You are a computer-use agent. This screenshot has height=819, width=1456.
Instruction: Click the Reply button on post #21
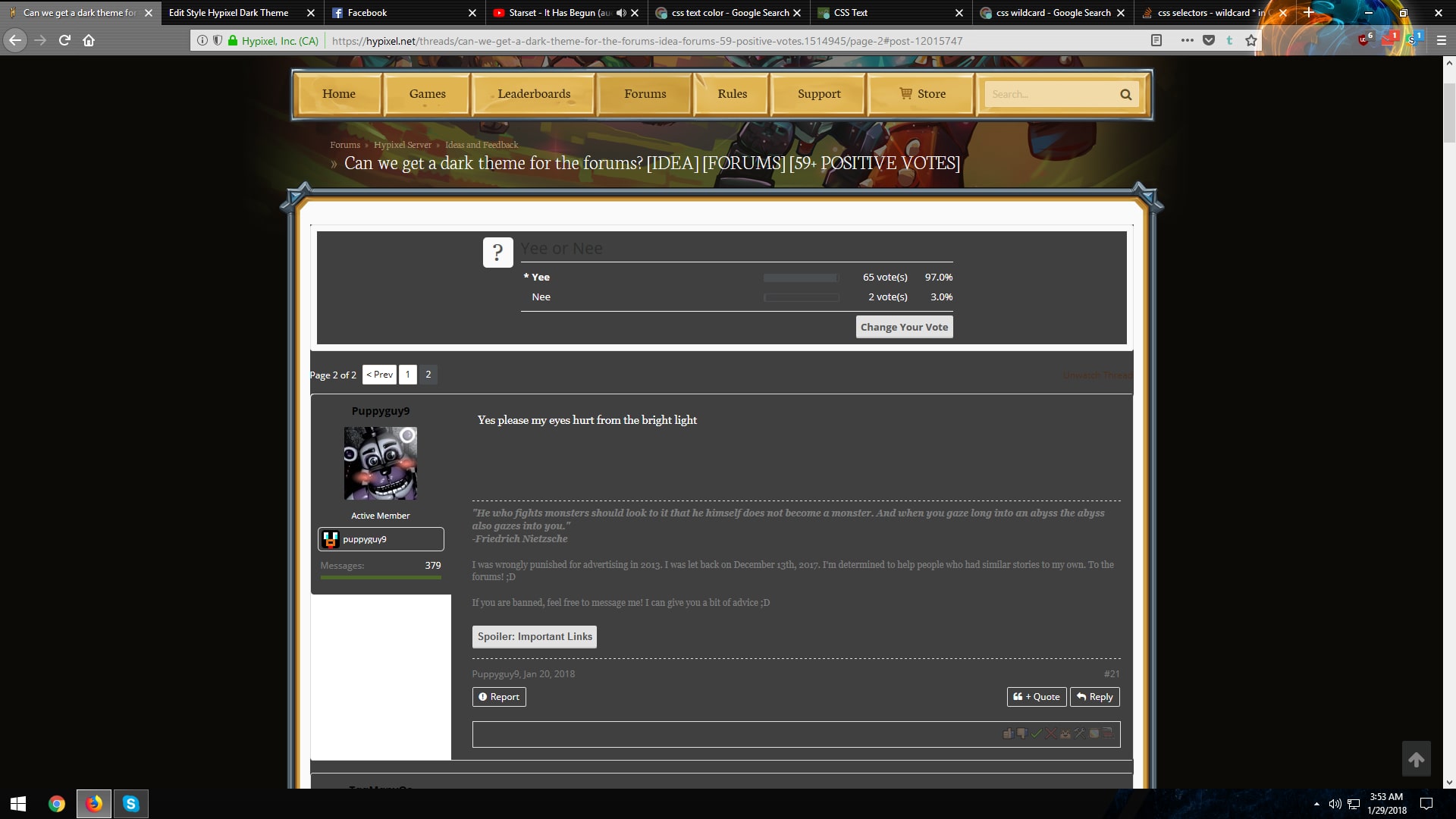tap(1094, 696)
